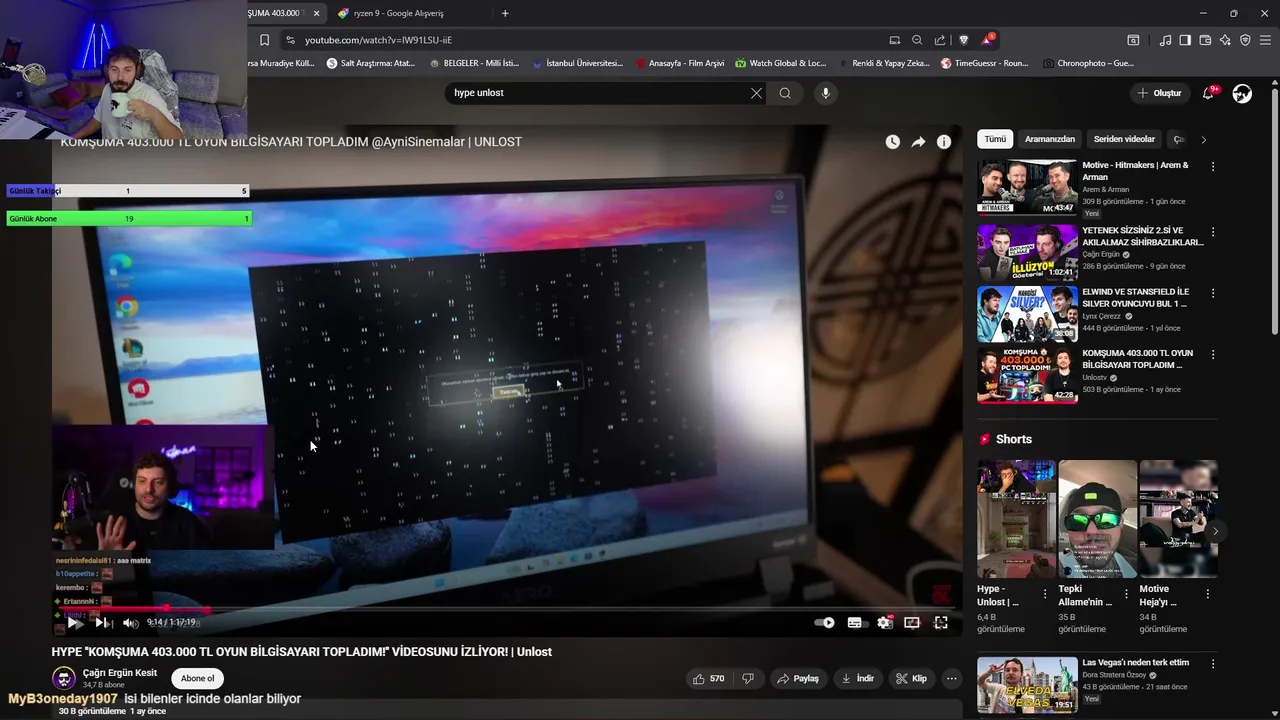
Task: Click the search magnifier button
Action: (785, 93)
